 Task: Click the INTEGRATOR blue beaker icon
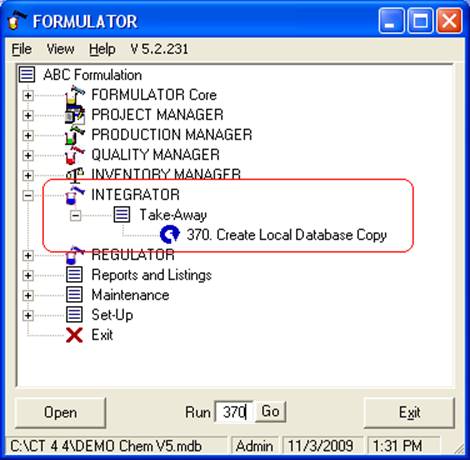coord(75,195)
